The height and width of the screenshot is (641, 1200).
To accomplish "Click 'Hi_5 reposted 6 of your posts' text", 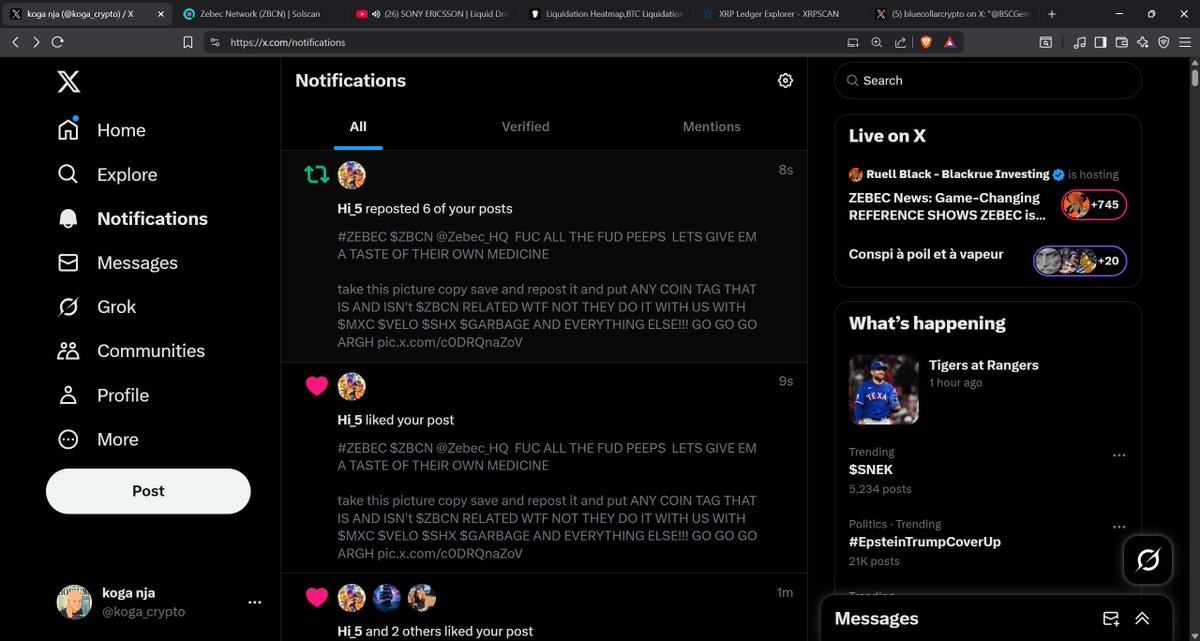I will 425,209.
